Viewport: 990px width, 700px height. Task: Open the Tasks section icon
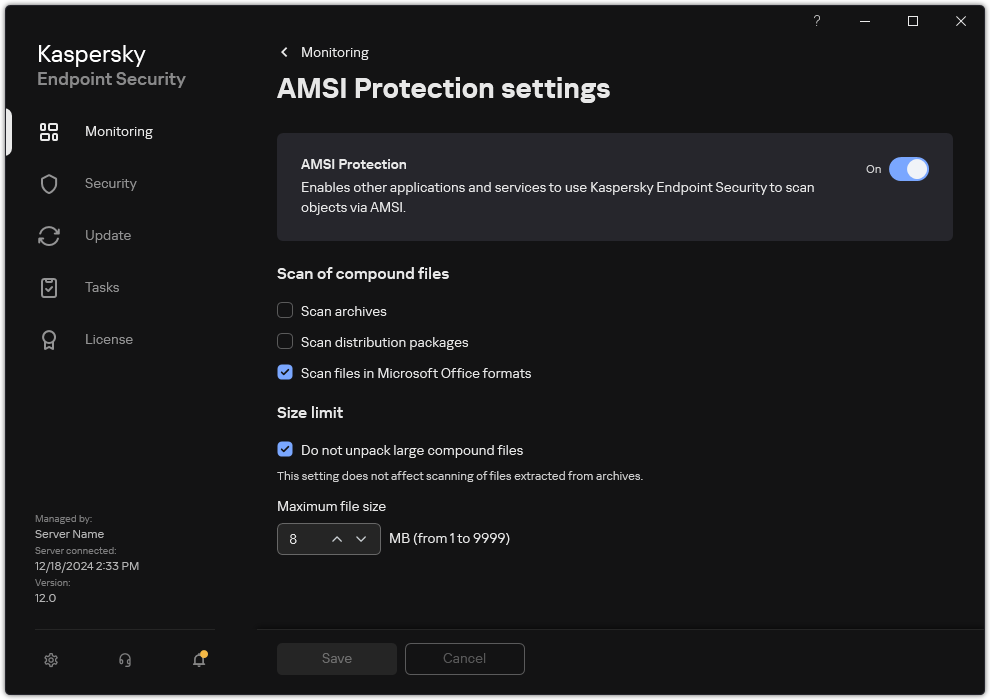(x=48, y=287)
